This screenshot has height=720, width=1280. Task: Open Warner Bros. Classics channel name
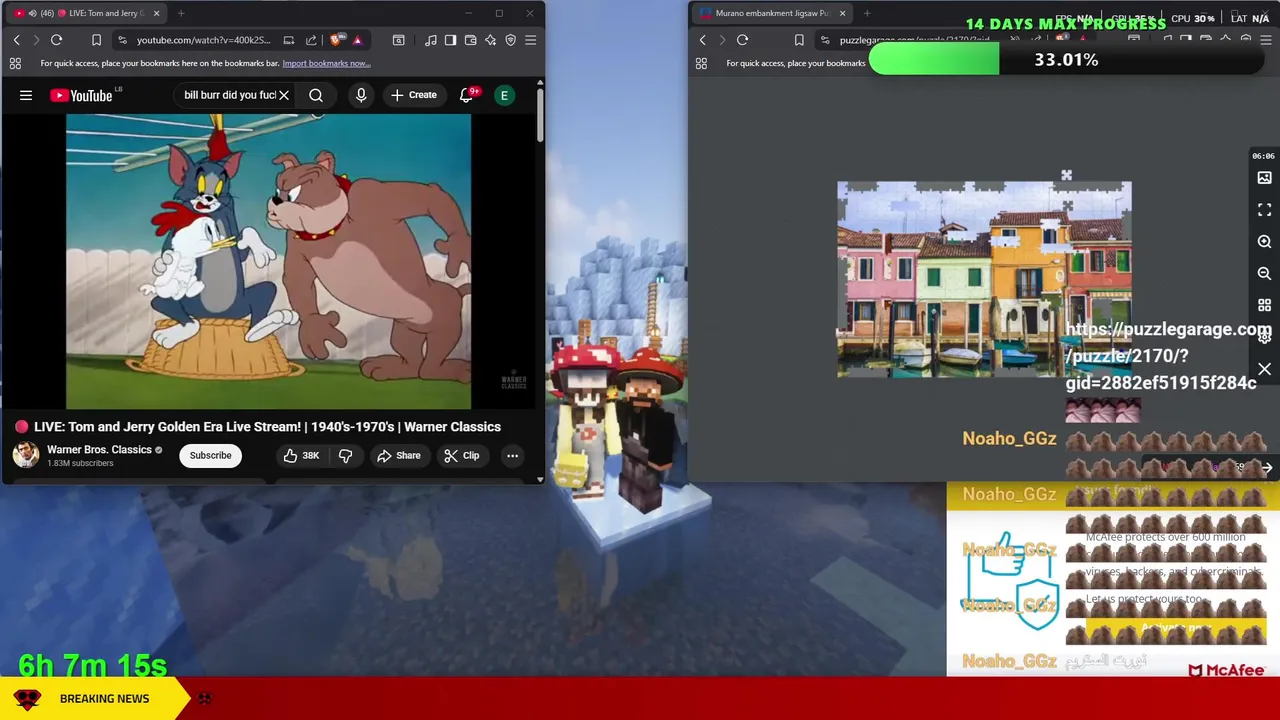pos(99,450)
